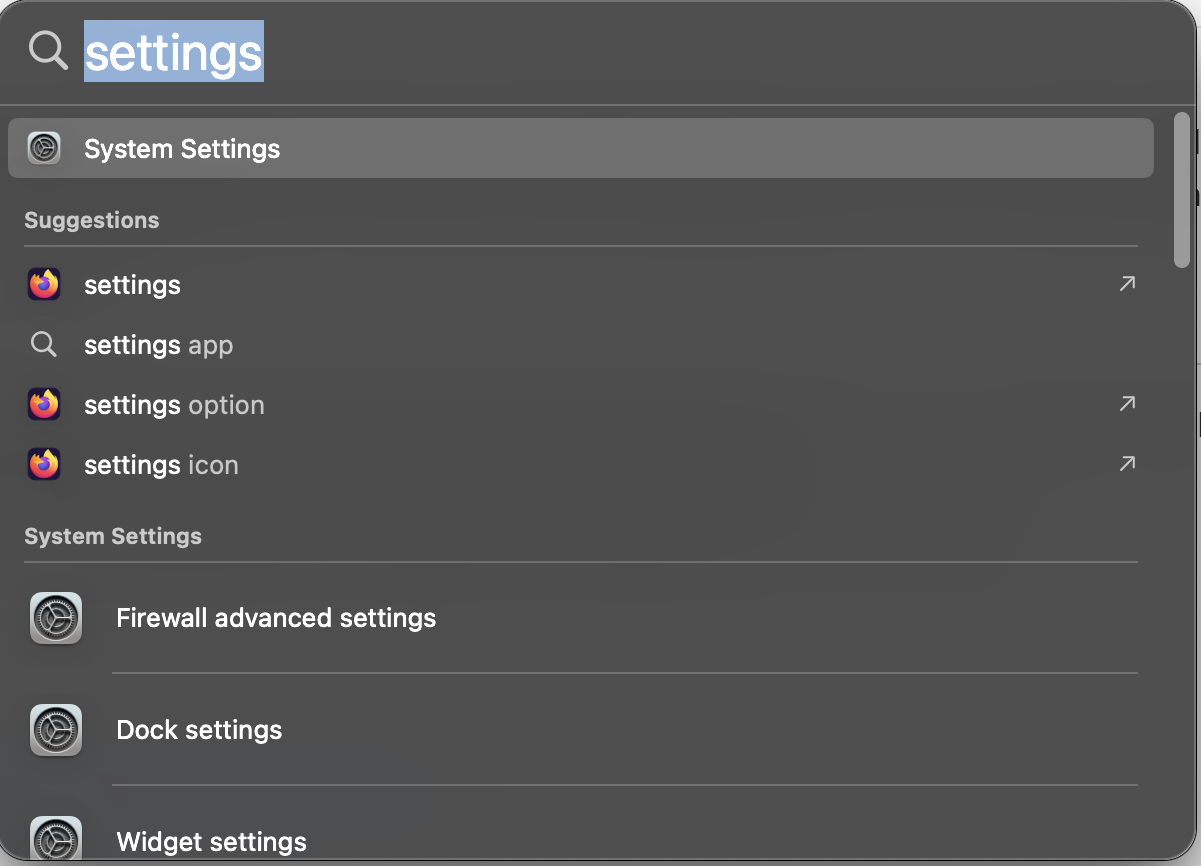Screen dimensions: 1201x866
Task: Click inside the Spotlight search input field
Action: click(500, 52)
